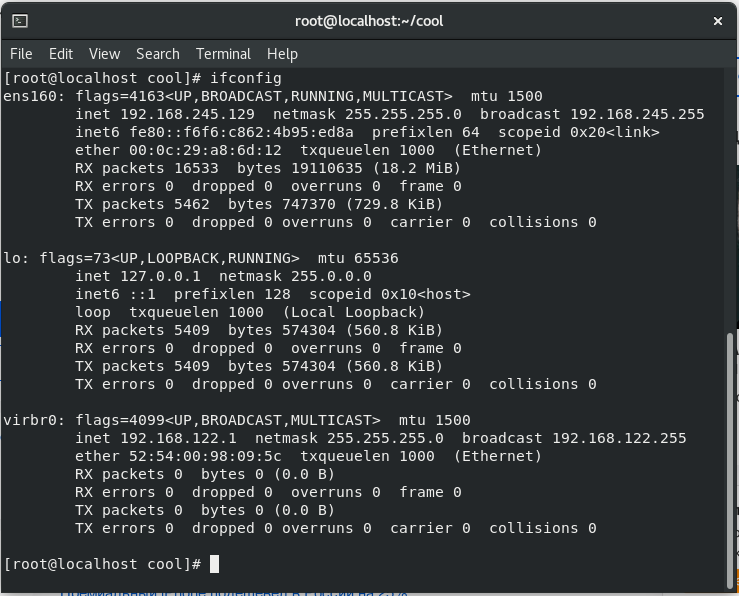The image size is (739, 596).
Task: Click the loopback address 127.0.0.1
Action: [160, 276]
